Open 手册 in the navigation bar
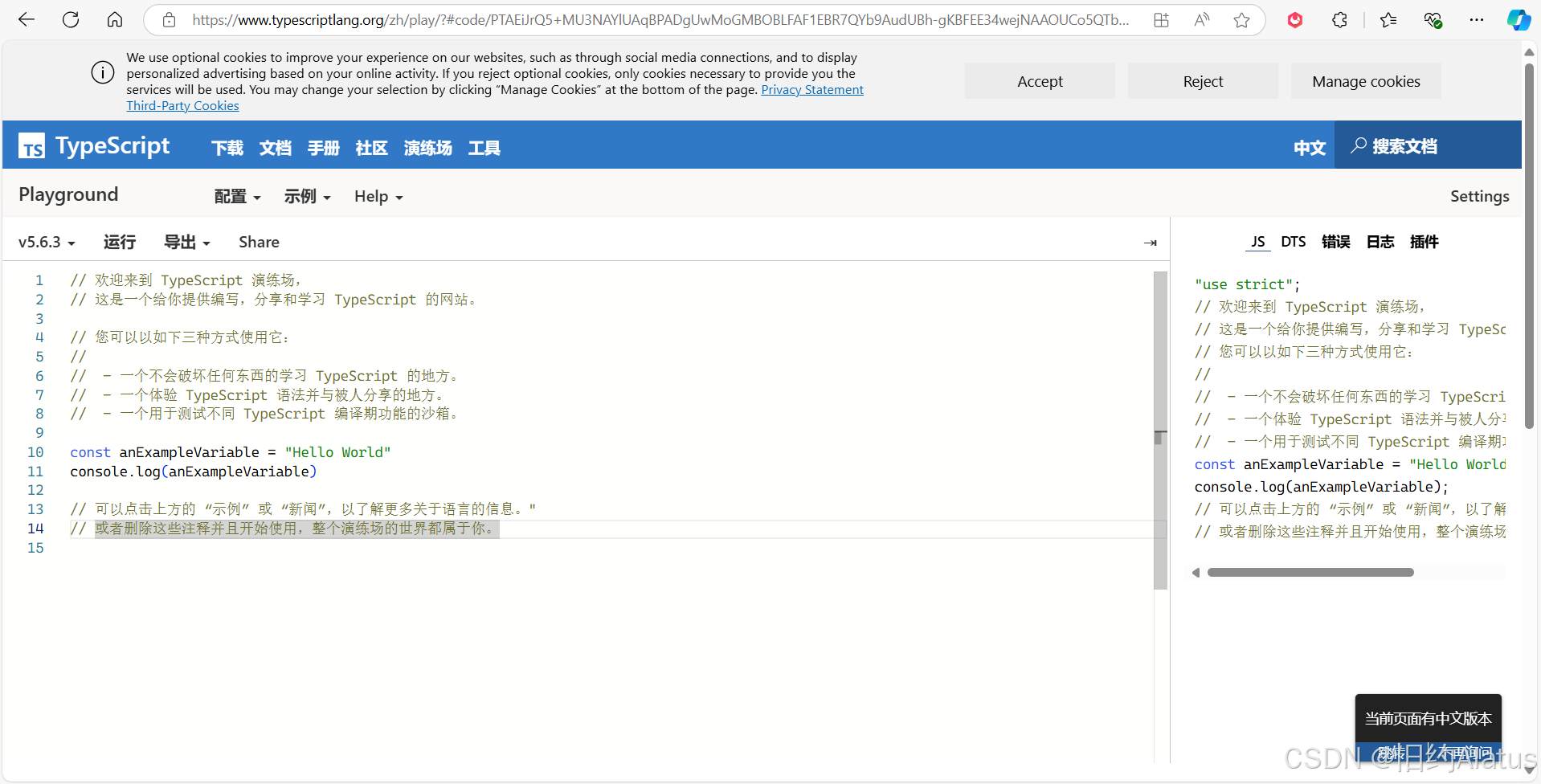The height and width of the screenshot is (784, 1541). [x=324, y=148]
